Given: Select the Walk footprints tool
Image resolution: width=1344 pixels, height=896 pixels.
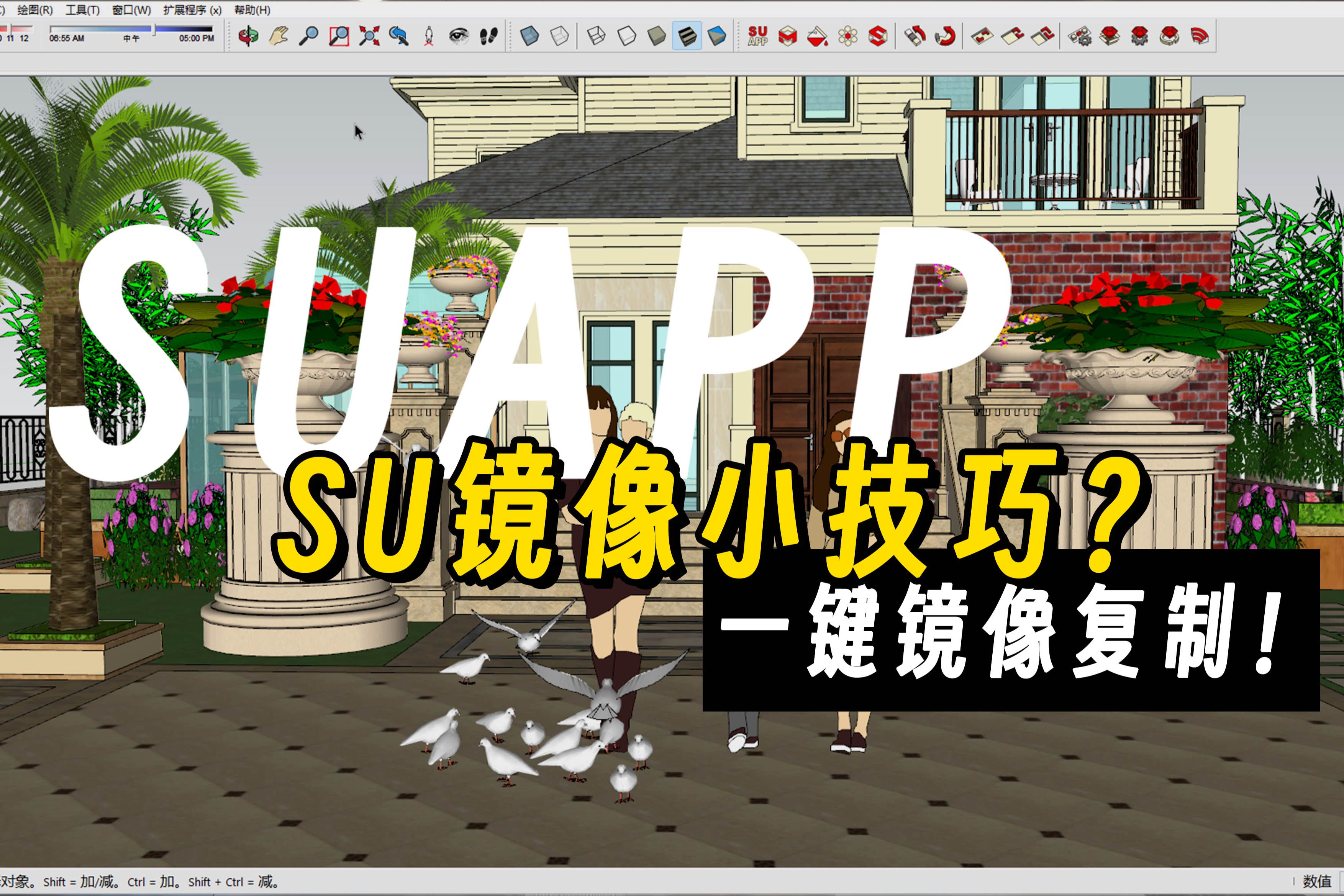Looking at the screenshot, I should coord(488,36).
